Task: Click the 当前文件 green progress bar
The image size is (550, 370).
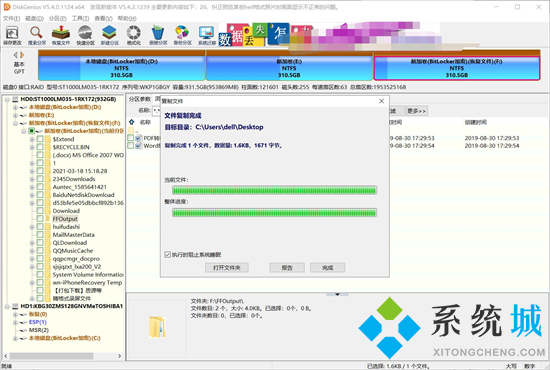Action: (274, 190)
